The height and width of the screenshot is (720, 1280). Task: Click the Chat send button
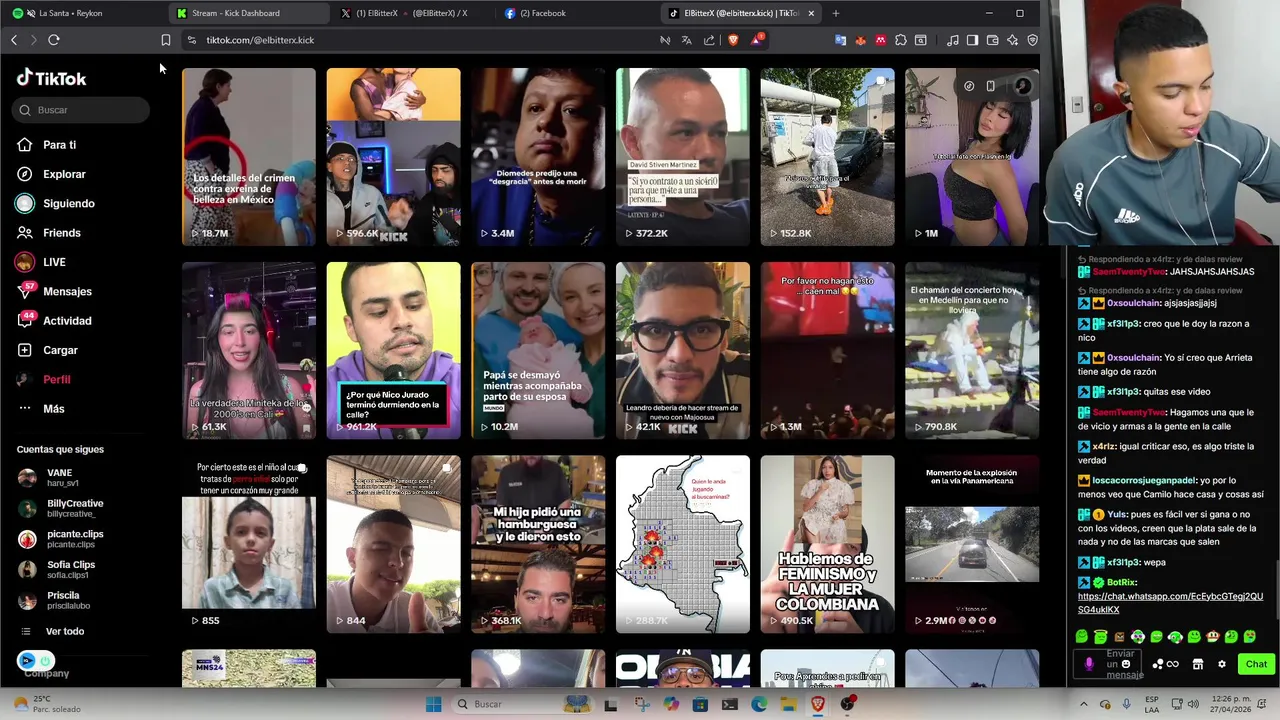click(1256, 664)
